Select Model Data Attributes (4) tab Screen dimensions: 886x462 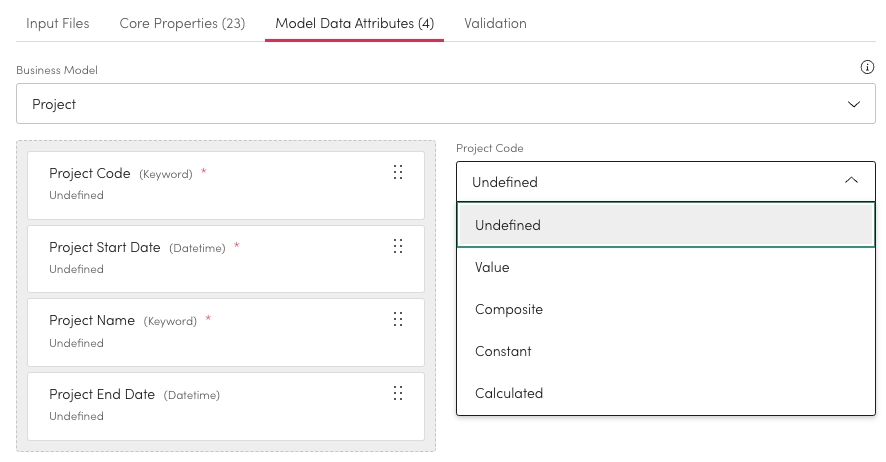(x=354, y=23)
